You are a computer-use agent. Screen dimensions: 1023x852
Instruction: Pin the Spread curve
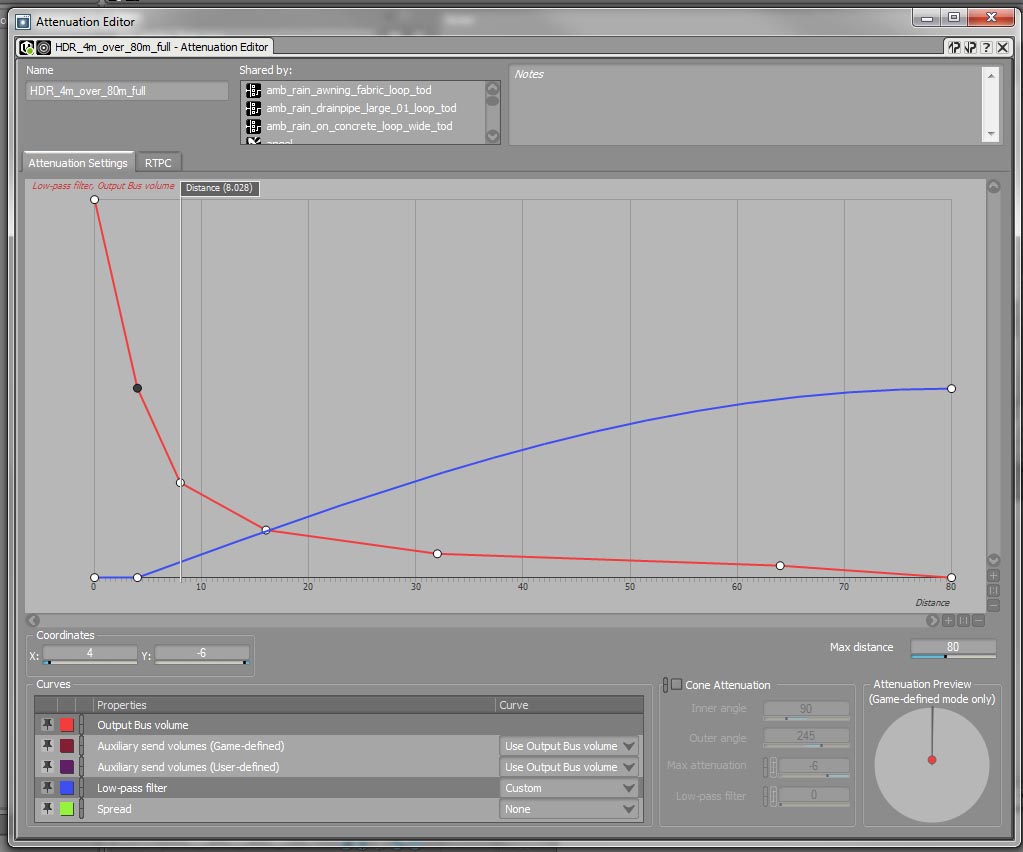click(47, 808)
